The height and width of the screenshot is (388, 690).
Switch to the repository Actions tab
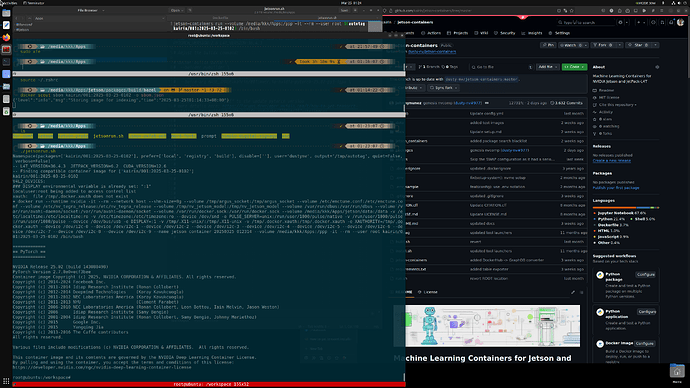pos(431,33)
